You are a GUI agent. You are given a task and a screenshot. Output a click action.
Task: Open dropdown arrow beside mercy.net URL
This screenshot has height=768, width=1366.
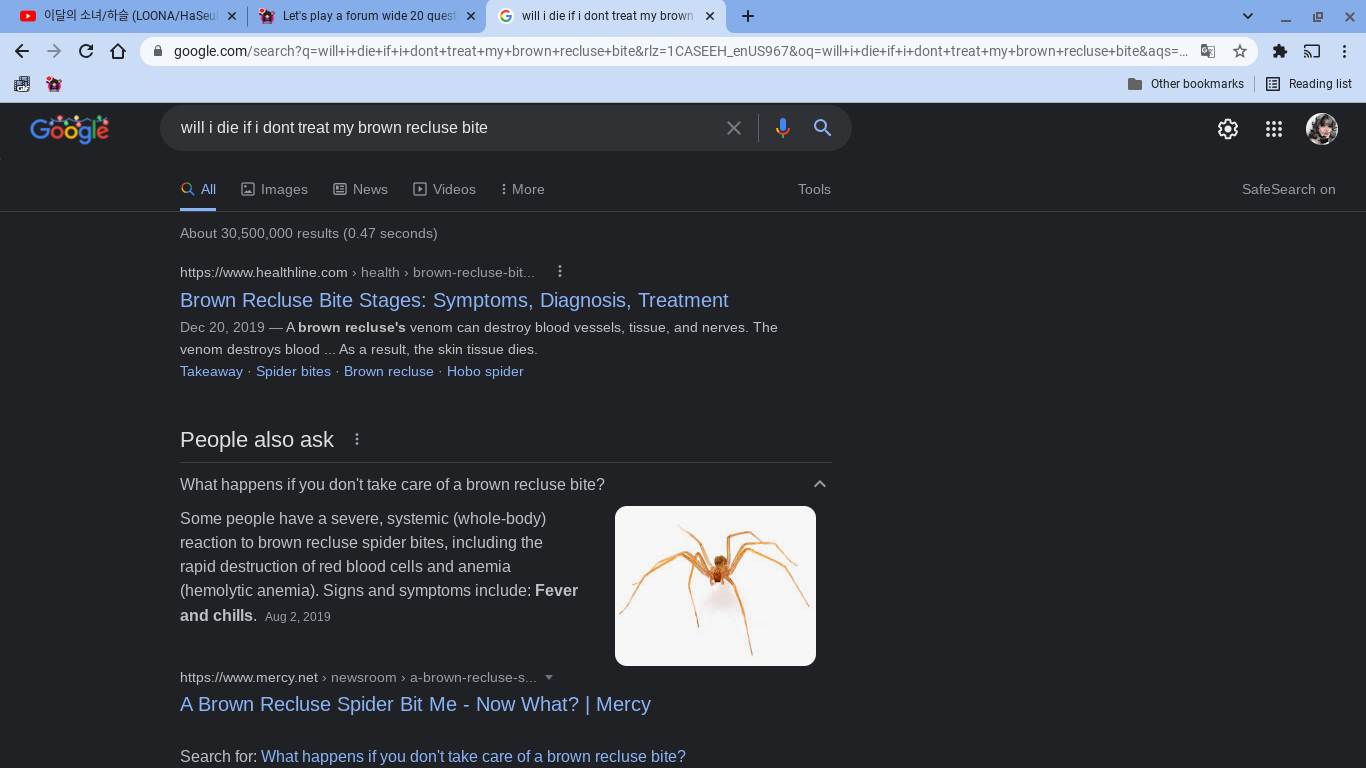click(548, 677)
